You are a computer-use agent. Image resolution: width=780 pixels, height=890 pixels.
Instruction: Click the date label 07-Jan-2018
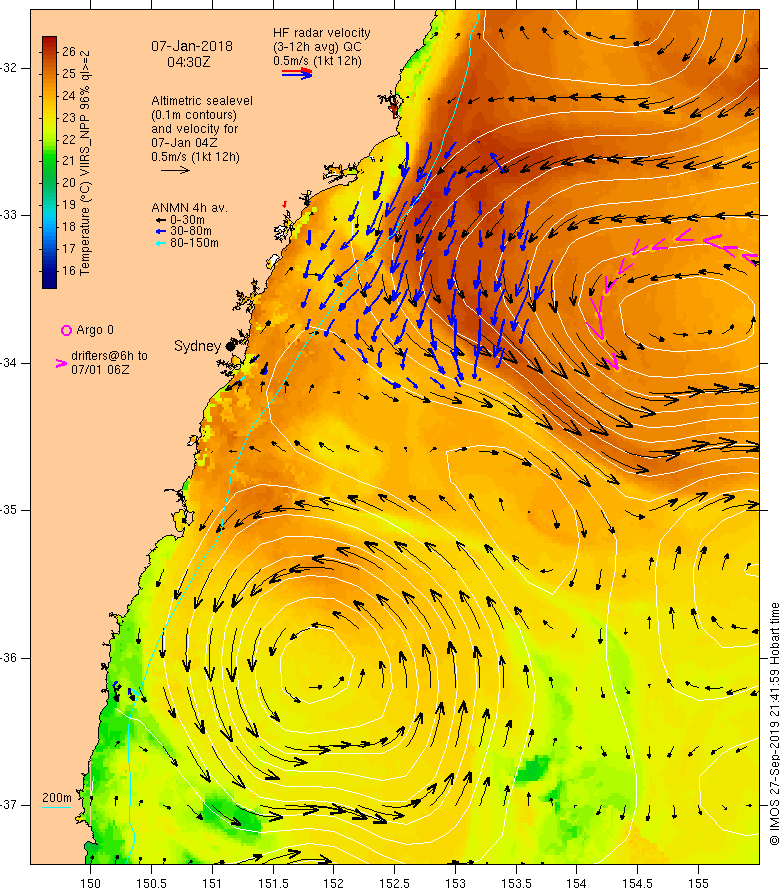tap(192, 47)
